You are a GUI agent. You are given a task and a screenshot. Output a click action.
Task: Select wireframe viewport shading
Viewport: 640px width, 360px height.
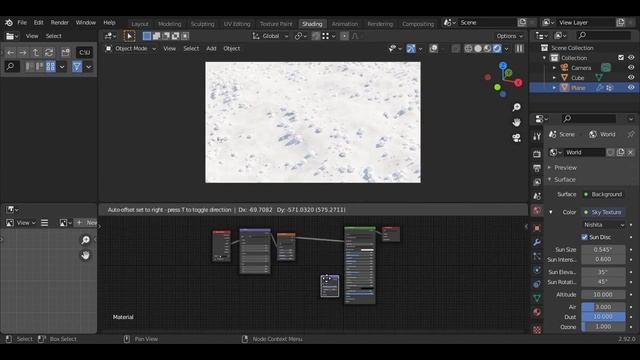(x=469, y=49)
